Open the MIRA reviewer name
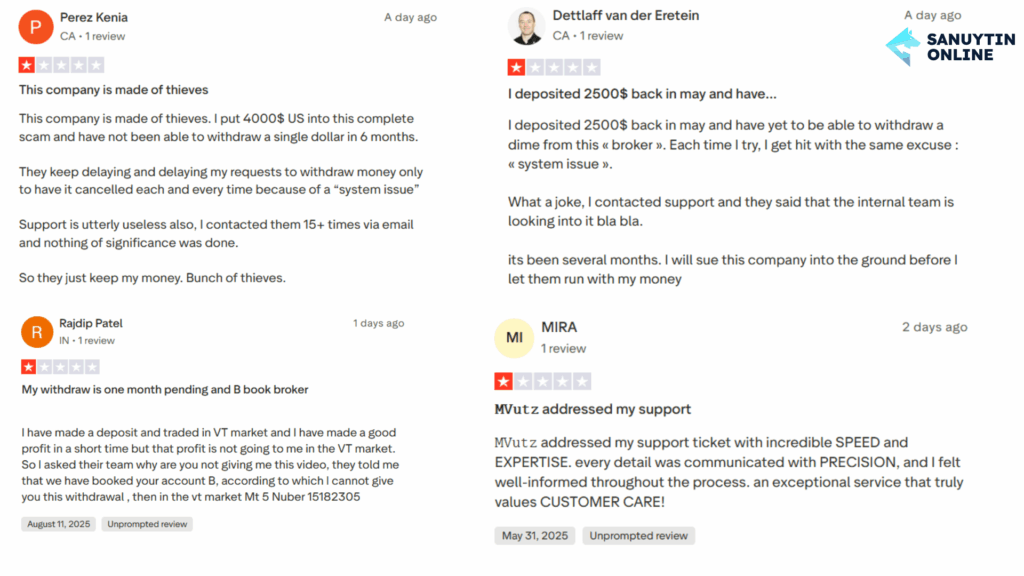 [x=559, y=327]
